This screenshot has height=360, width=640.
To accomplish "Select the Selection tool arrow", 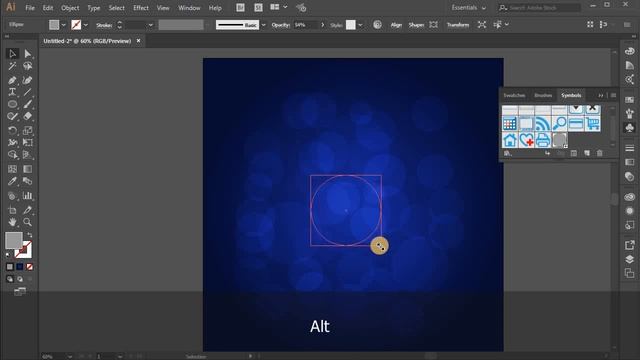I will point(12,53).
